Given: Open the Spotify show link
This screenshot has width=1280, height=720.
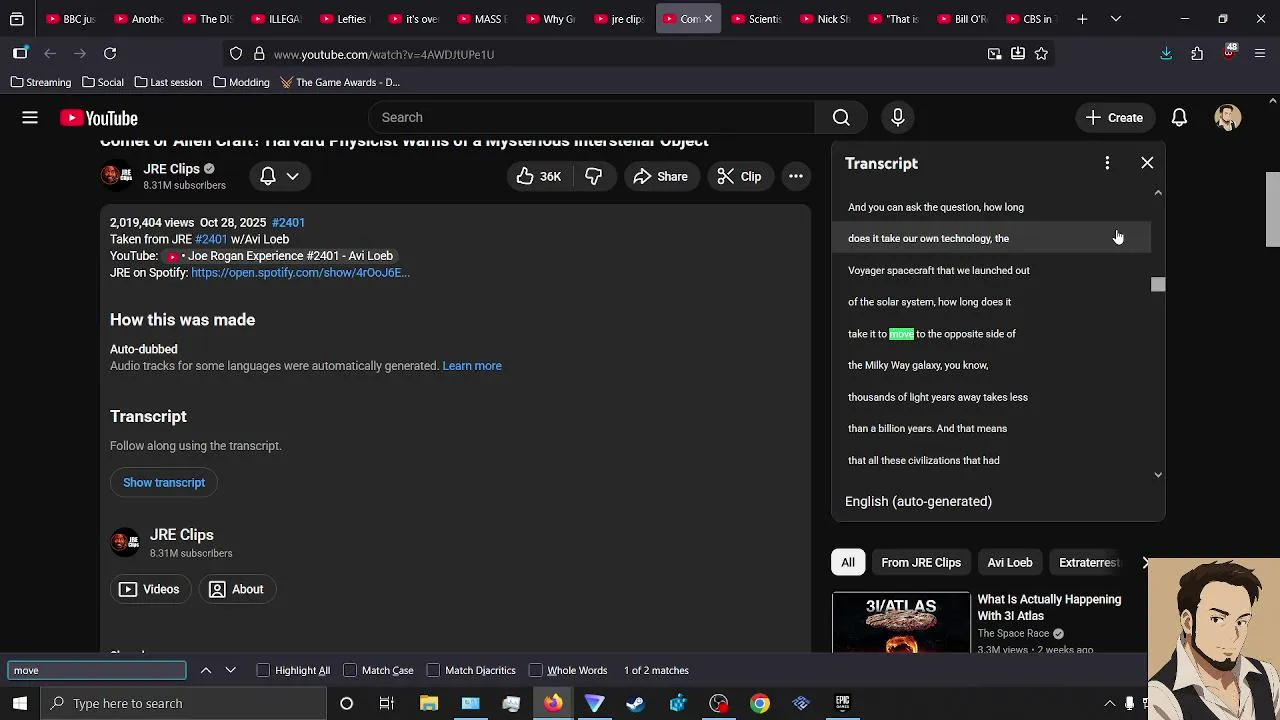Looking at the screenshot, I should pyautogui.click(x=300, y=272).
